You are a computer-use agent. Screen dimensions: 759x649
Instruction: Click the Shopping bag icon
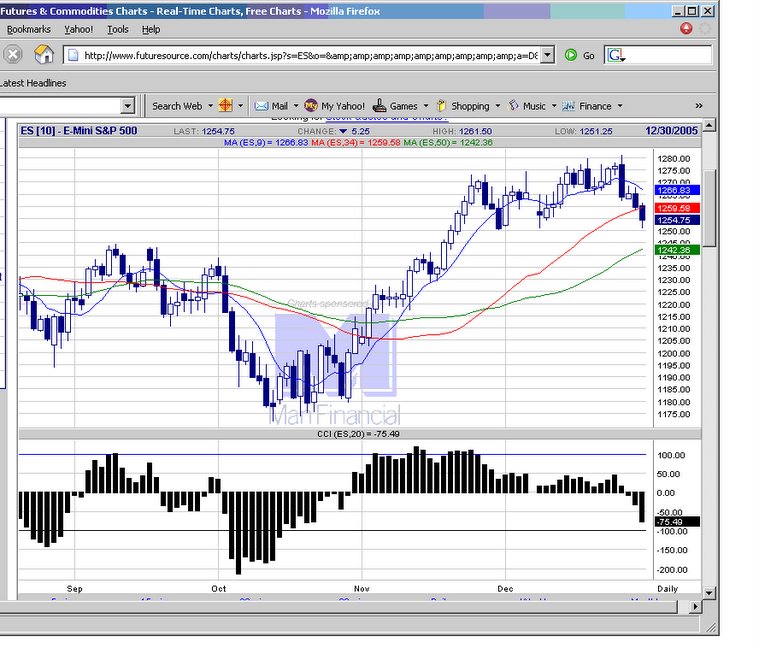tap(441, 105)
